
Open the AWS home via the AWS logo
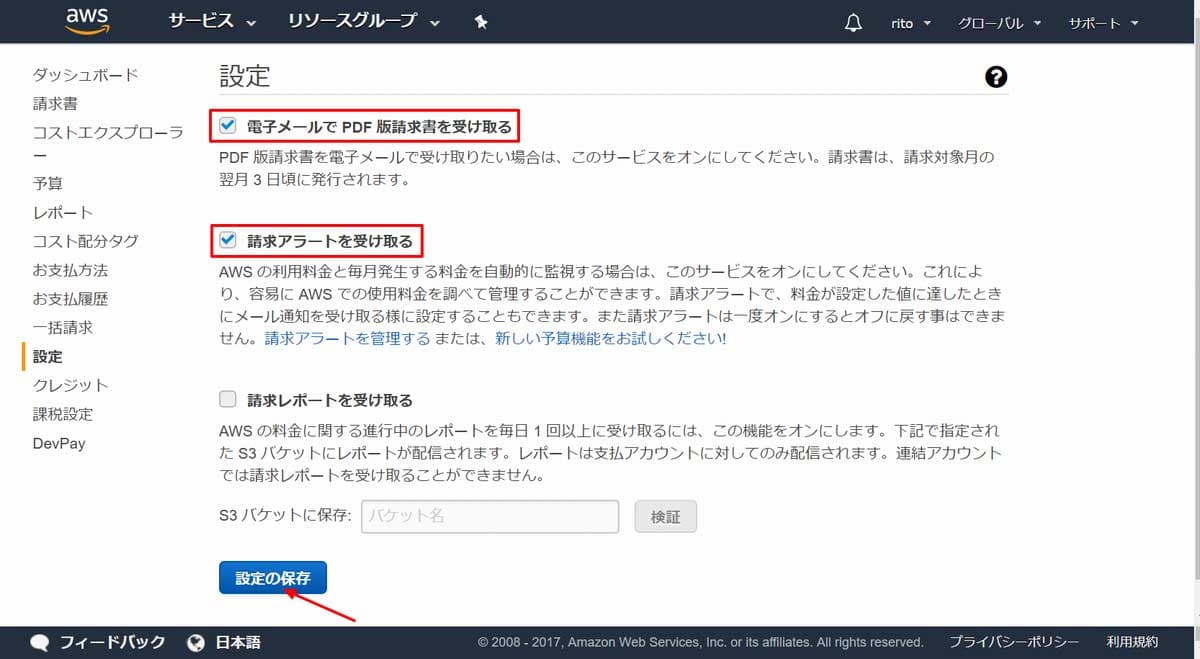point(87,20)
